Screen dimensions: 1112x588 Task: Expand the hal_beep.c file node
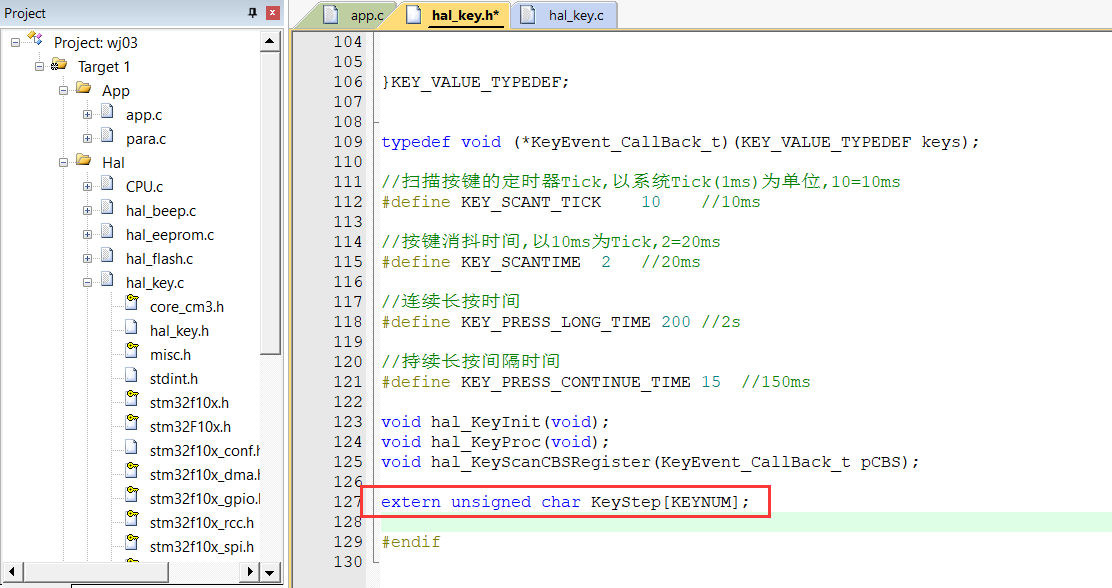click(x=88, y=210)
